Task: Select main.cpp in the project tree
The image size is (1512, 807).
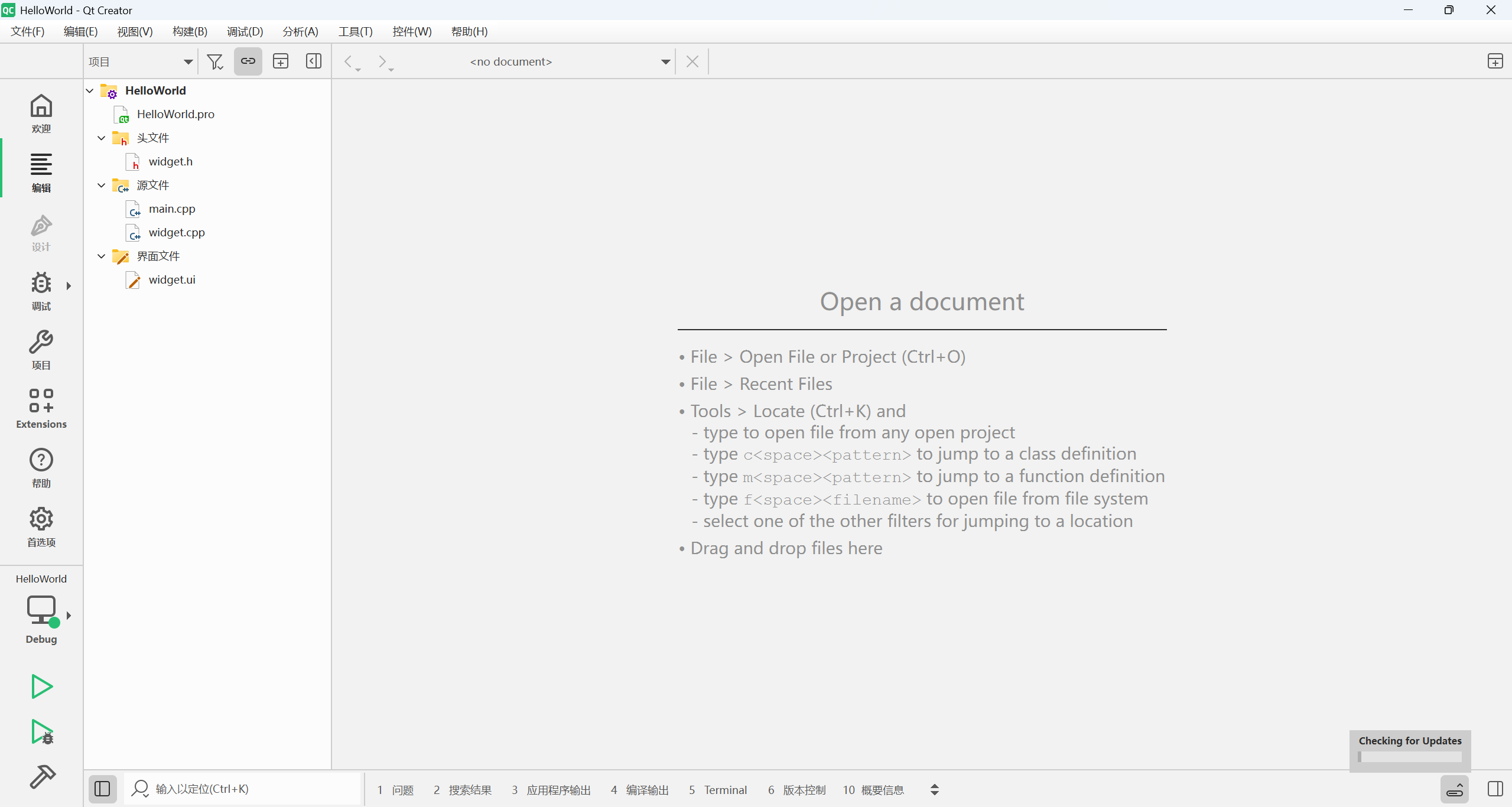Action: click(172, 209)
